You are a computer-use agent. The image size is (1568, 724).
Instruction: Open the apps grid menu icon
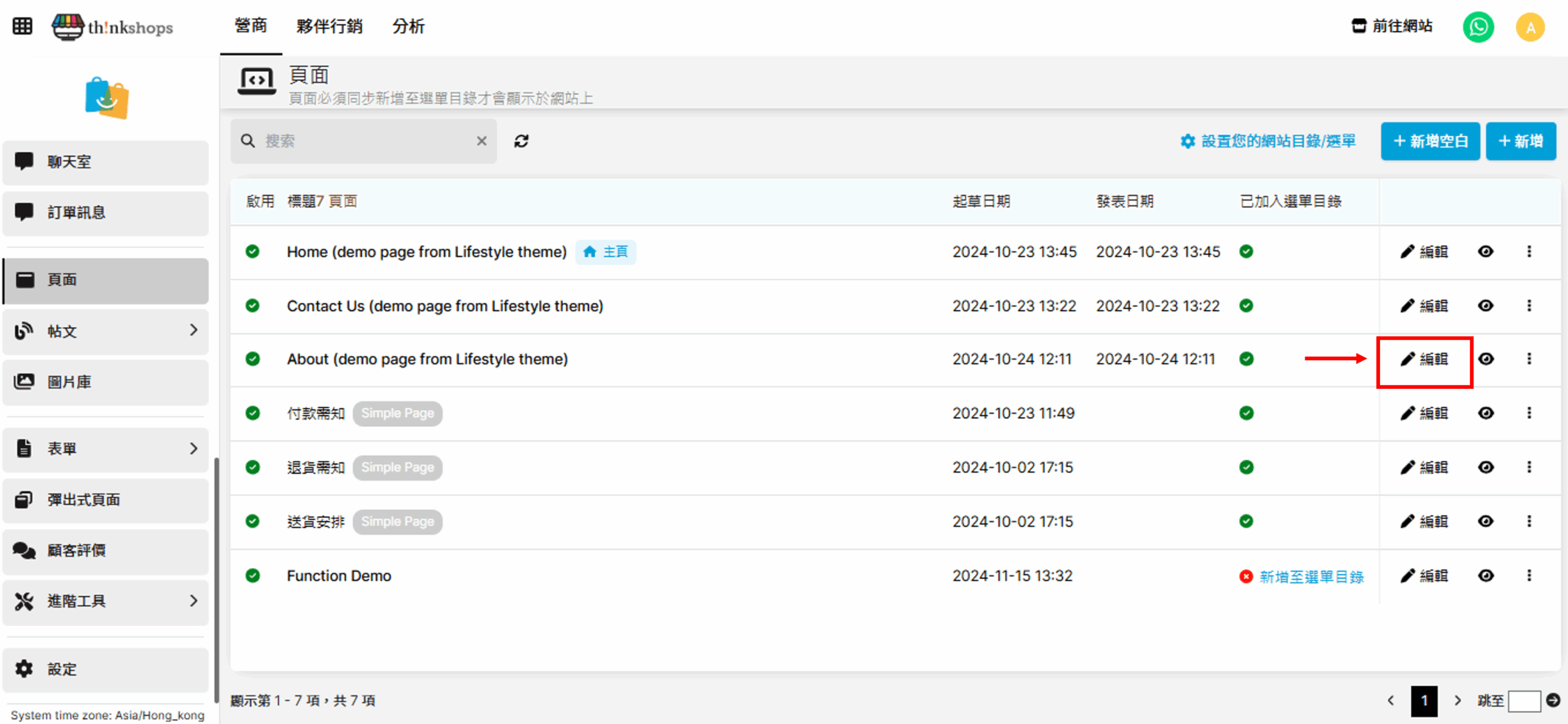pos(22,26)
